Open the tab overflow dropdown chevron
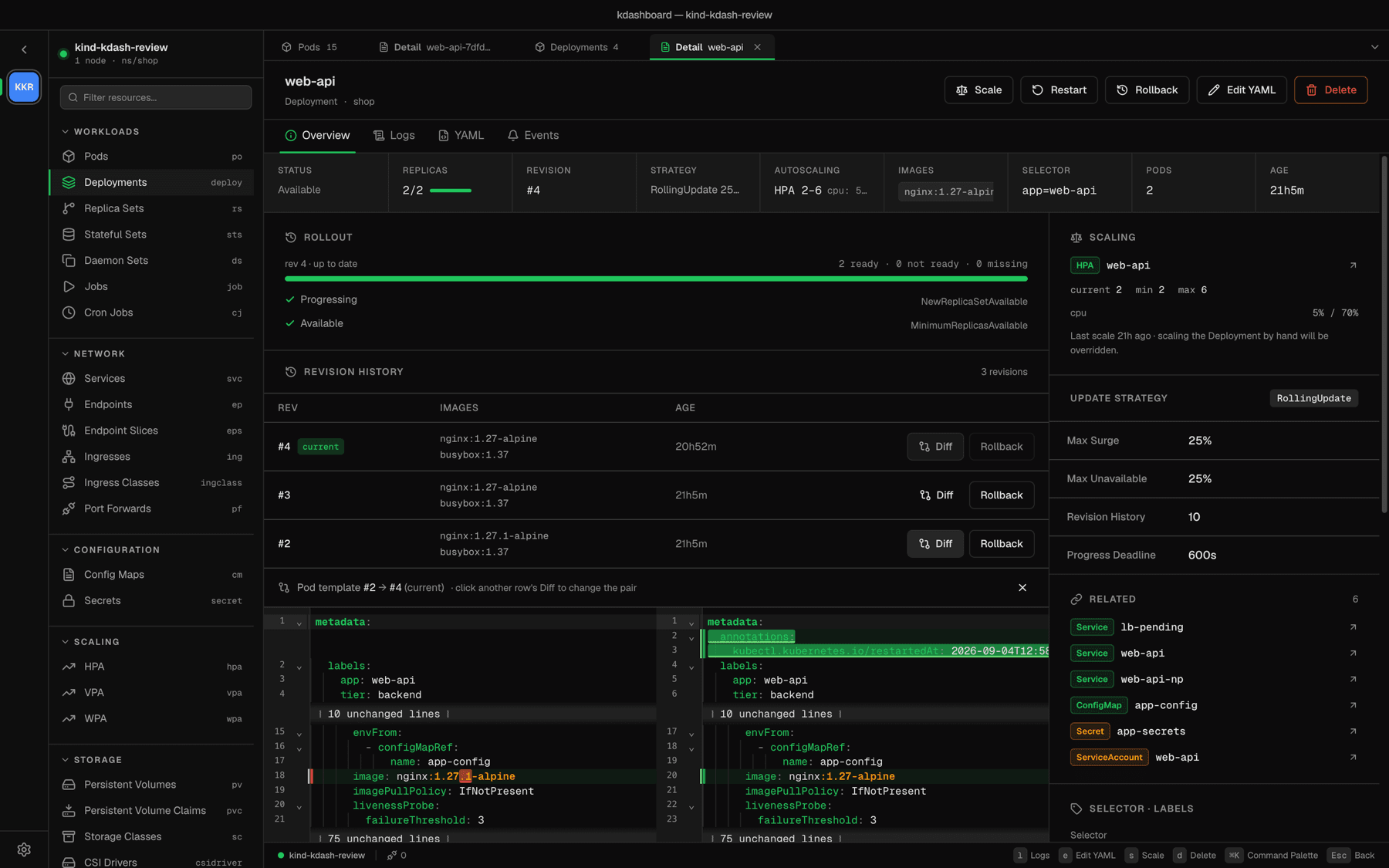Viewport: 1389px width, 868px height. (1374, 47)
